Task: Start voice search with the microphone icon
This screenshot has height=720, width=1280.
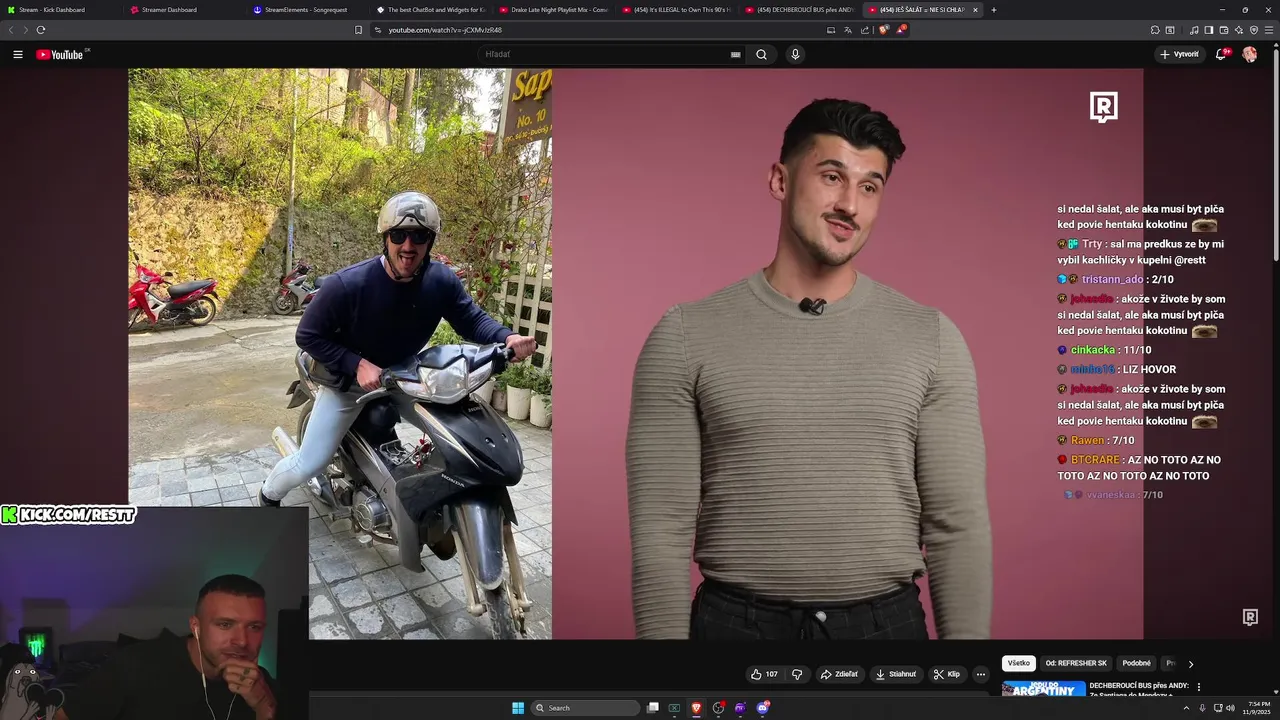Action: coord(795,55)
